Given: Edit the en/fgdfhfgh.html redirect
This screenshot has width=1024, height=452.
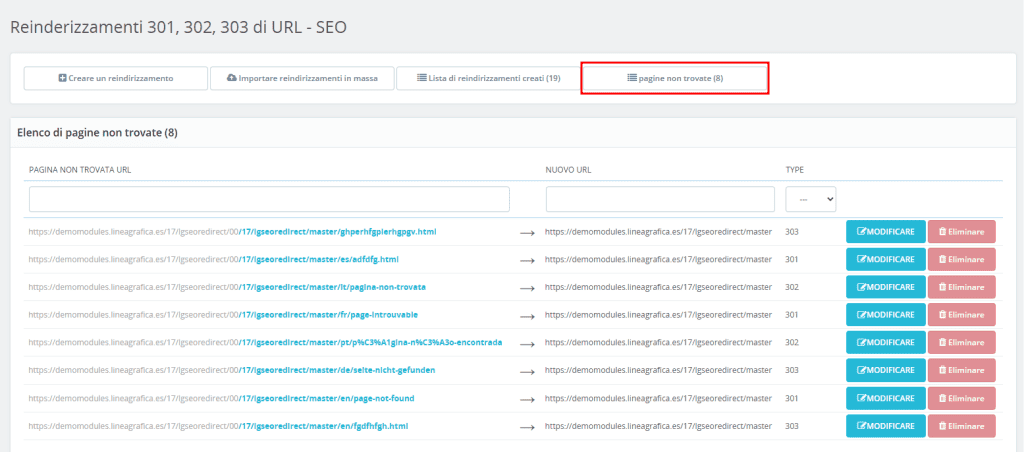Looking at the screenshot, I should (886, 426).
